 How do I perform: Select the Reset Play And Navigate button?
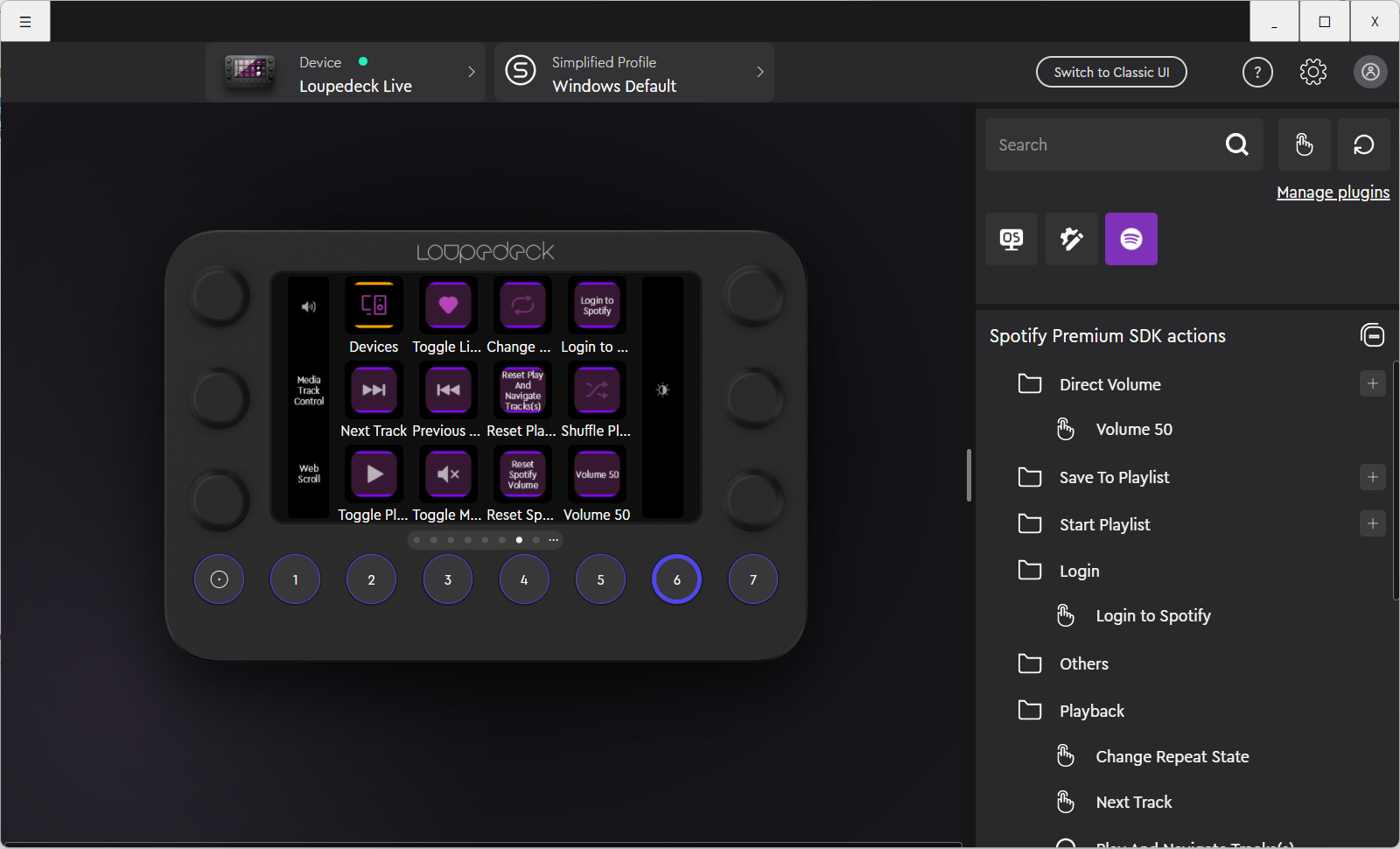(522, 389)
